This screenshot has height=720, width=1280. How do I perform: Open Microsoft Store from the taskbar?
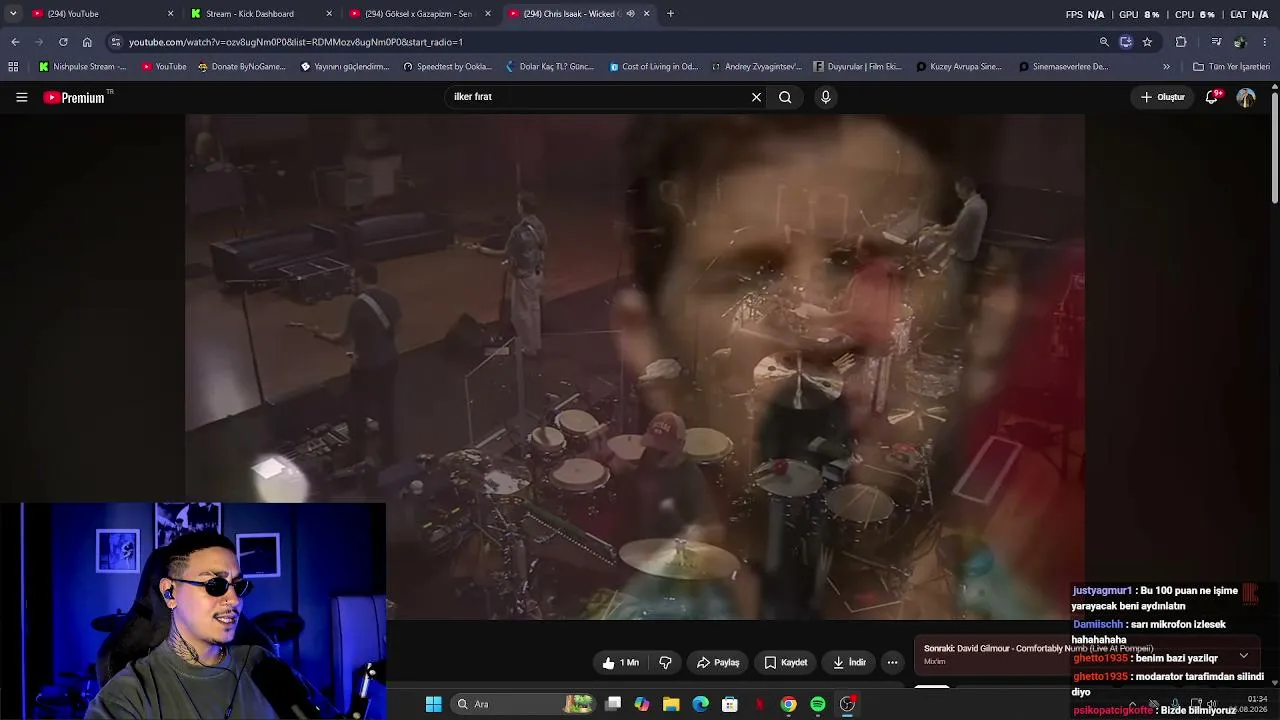pos(730,704)
